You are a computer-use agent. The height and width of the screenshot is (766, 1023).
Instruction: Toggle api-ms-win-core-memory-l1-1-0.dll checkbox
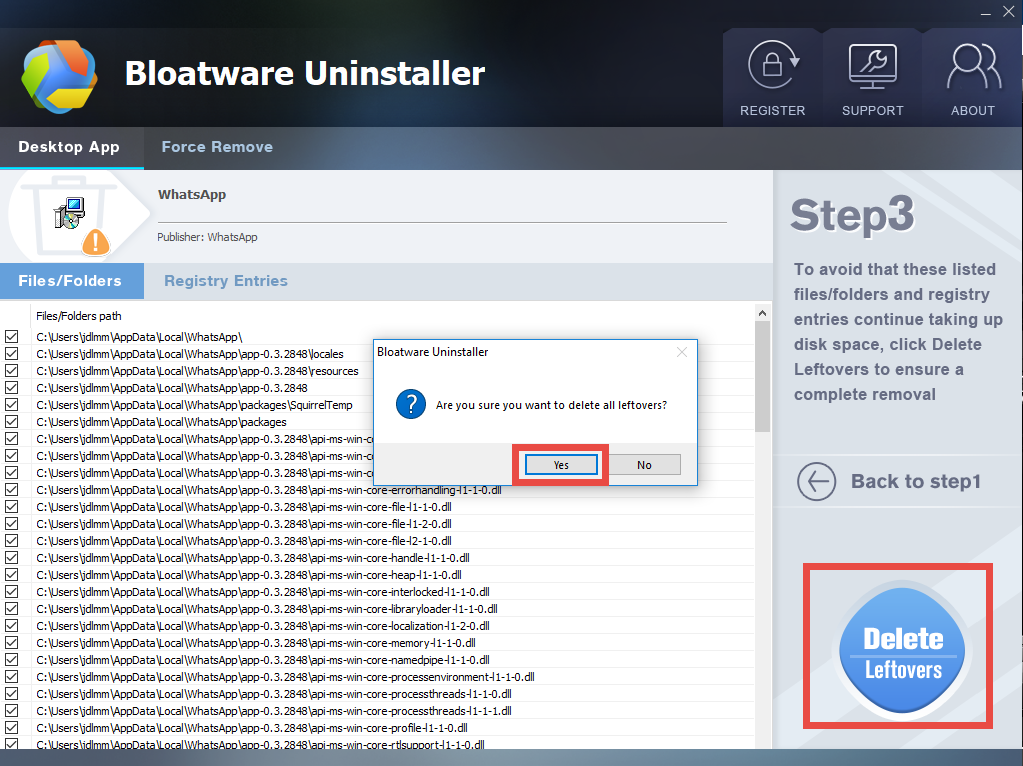click(12, 642)
